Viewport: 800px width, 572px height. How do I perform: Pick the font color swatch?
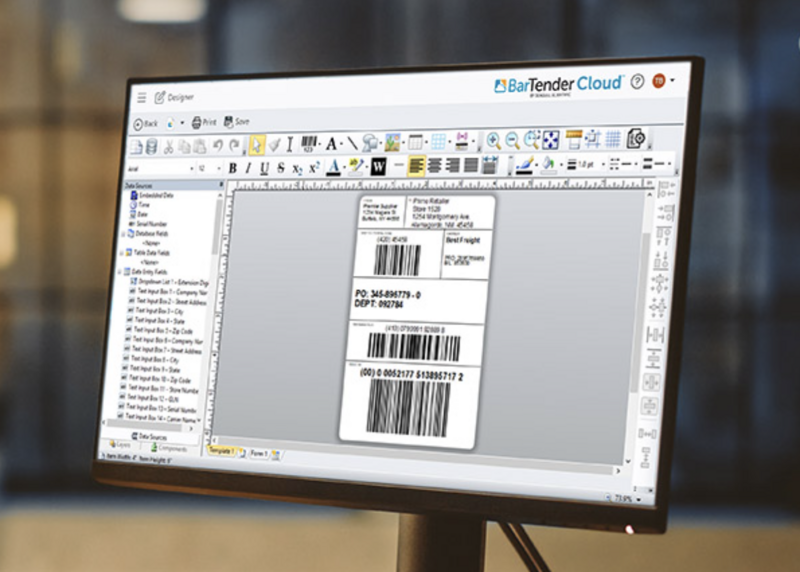coord(334,167)
